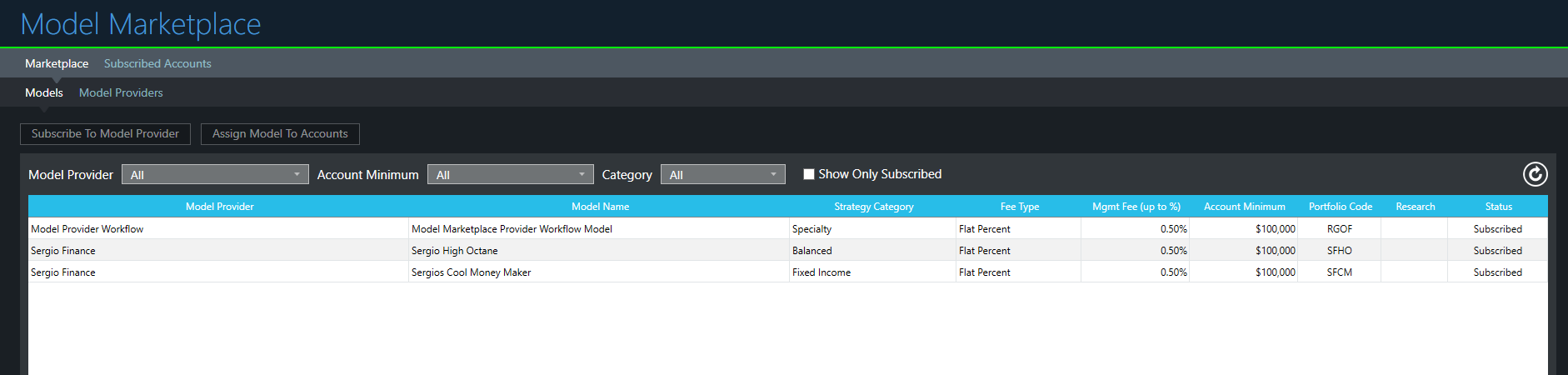
Task: Sort by Strategy Category column header
Action: click(x=873, y=207)
